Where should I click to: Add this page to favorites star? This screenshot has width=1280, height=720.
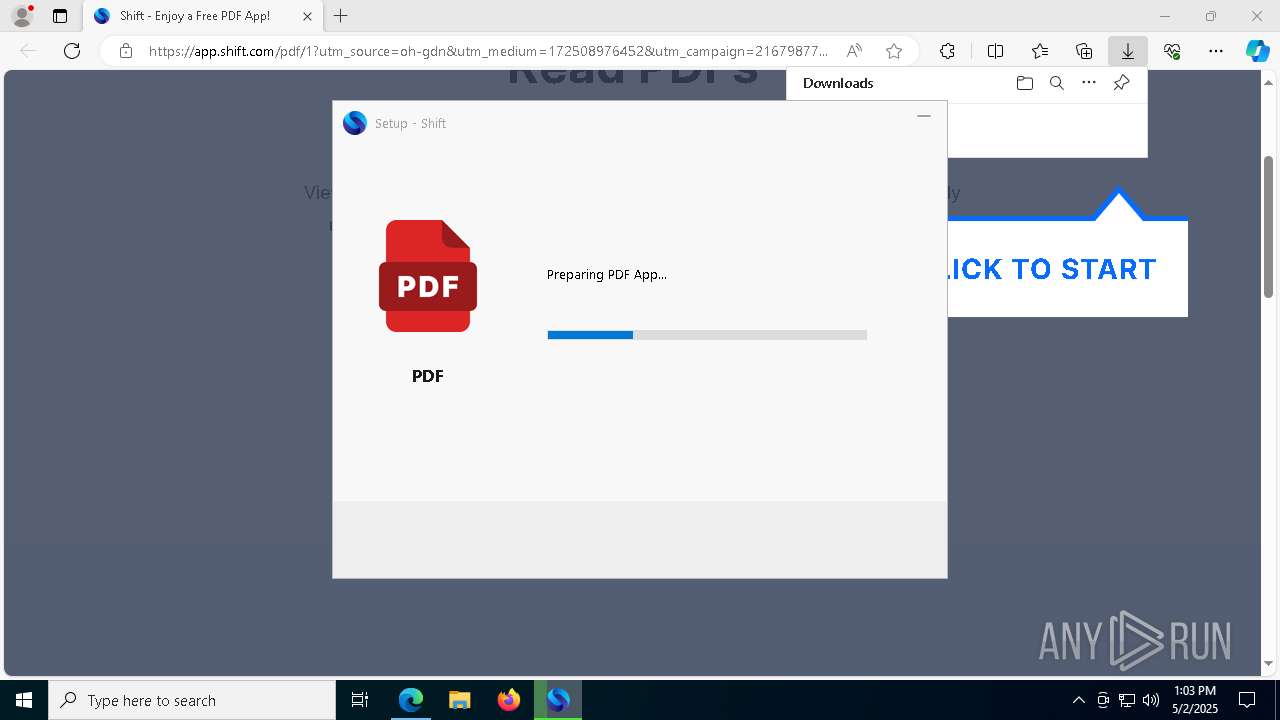click(894, 51)
